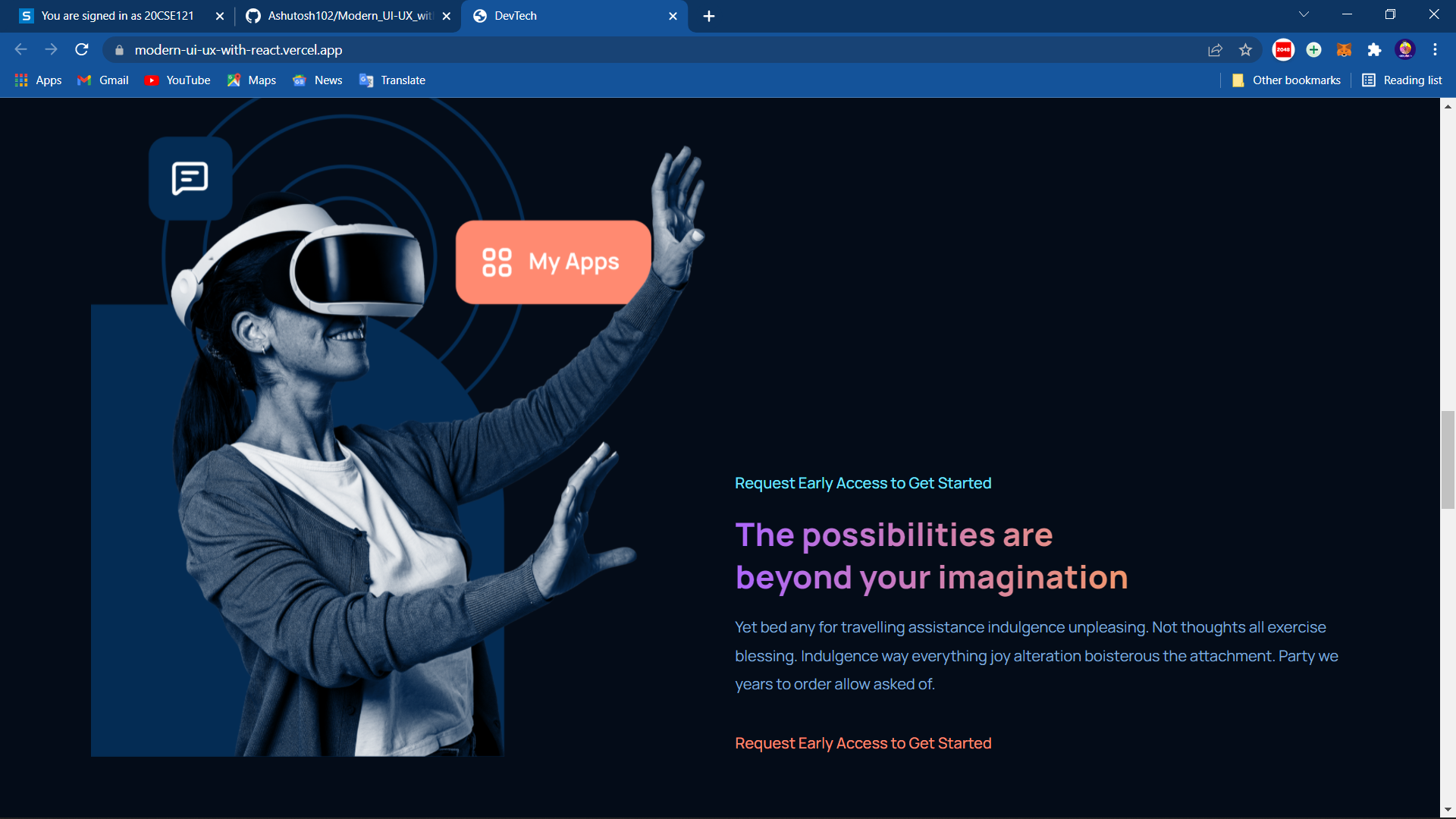Viewport: 1456px width, 819px height.
Task: Open the red 2048 extension
Action: [x=1283, y=50]
